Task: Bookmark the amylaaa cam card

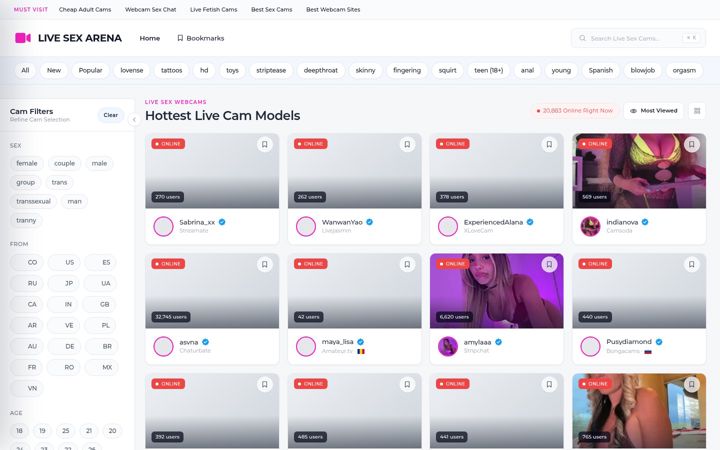Action: (x=549, y=264)
